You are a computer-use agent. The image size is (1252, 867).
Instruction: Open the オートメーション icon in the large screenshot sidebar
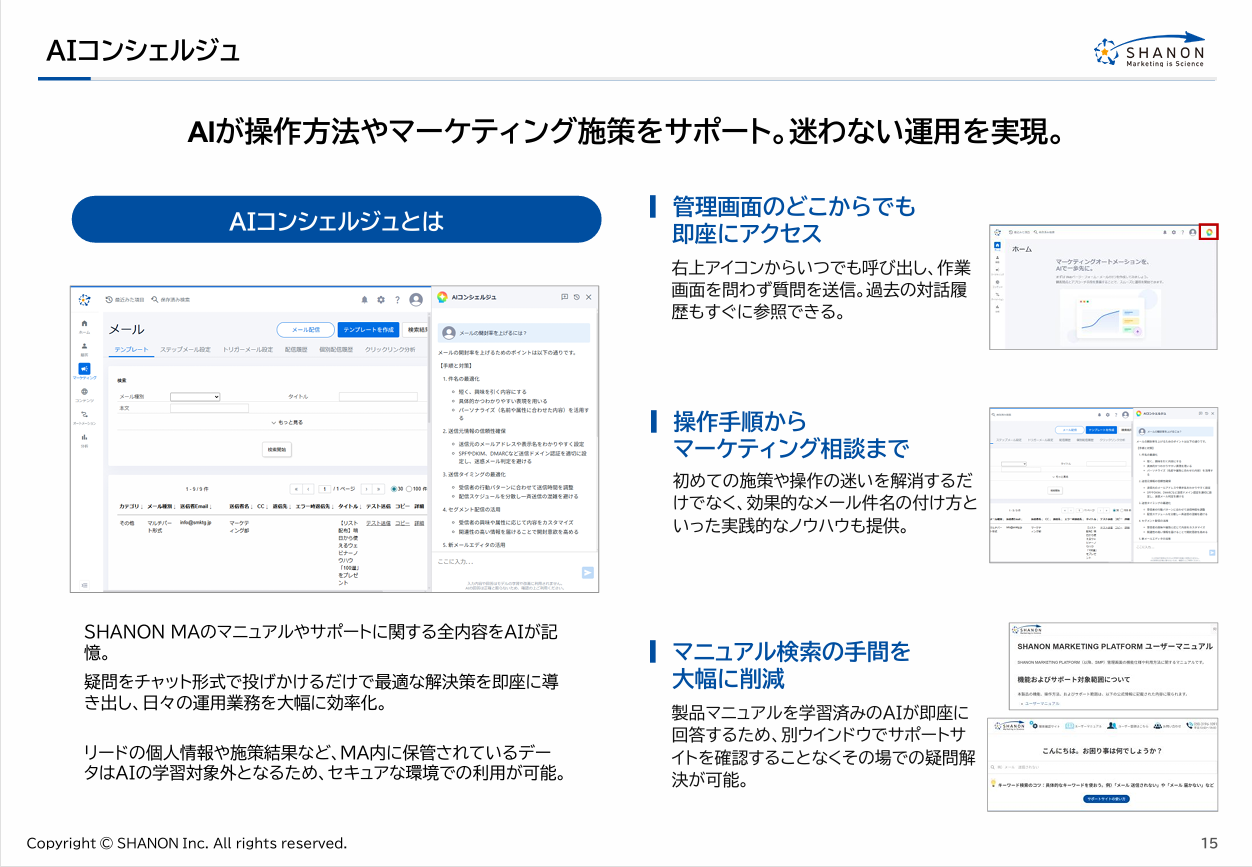pos(84,414)
